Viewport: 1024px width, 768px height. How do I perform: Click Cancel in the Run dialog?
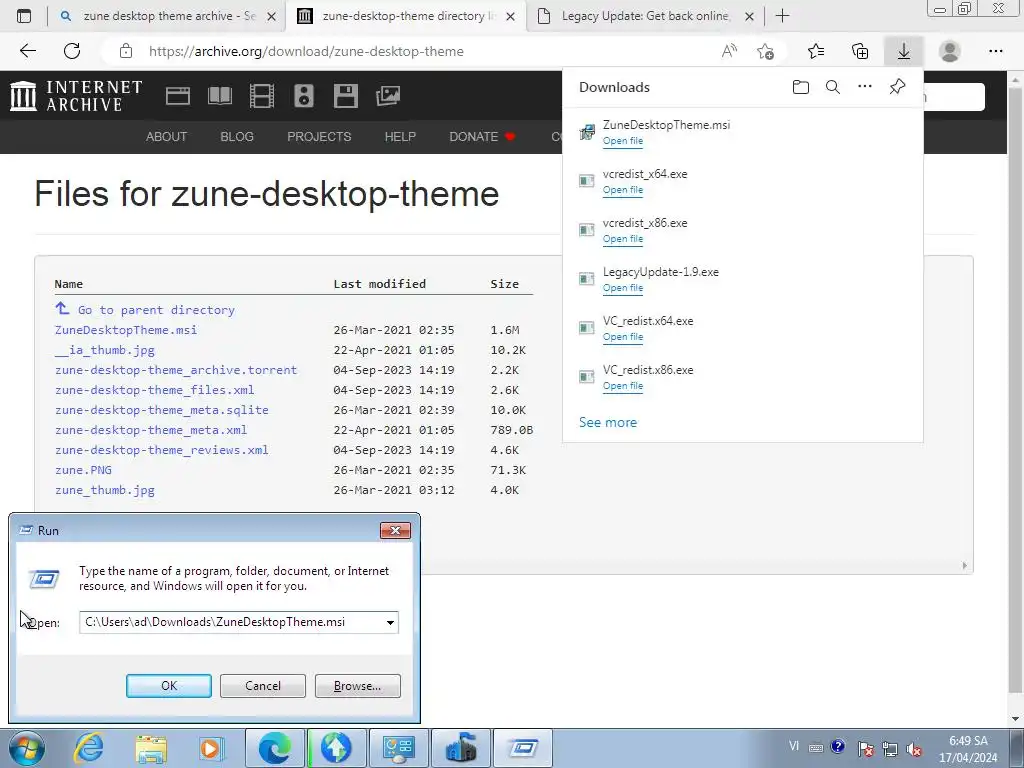(263, 686)
